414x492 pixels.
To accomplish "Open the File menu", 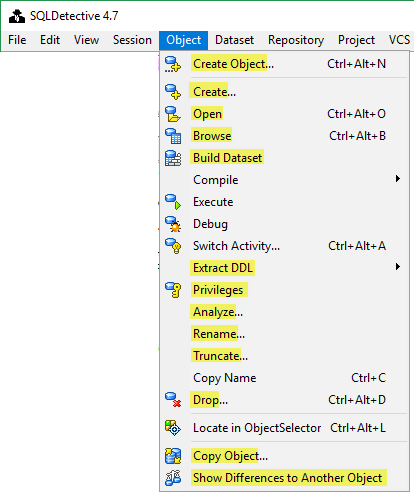I will pos(17,40).
